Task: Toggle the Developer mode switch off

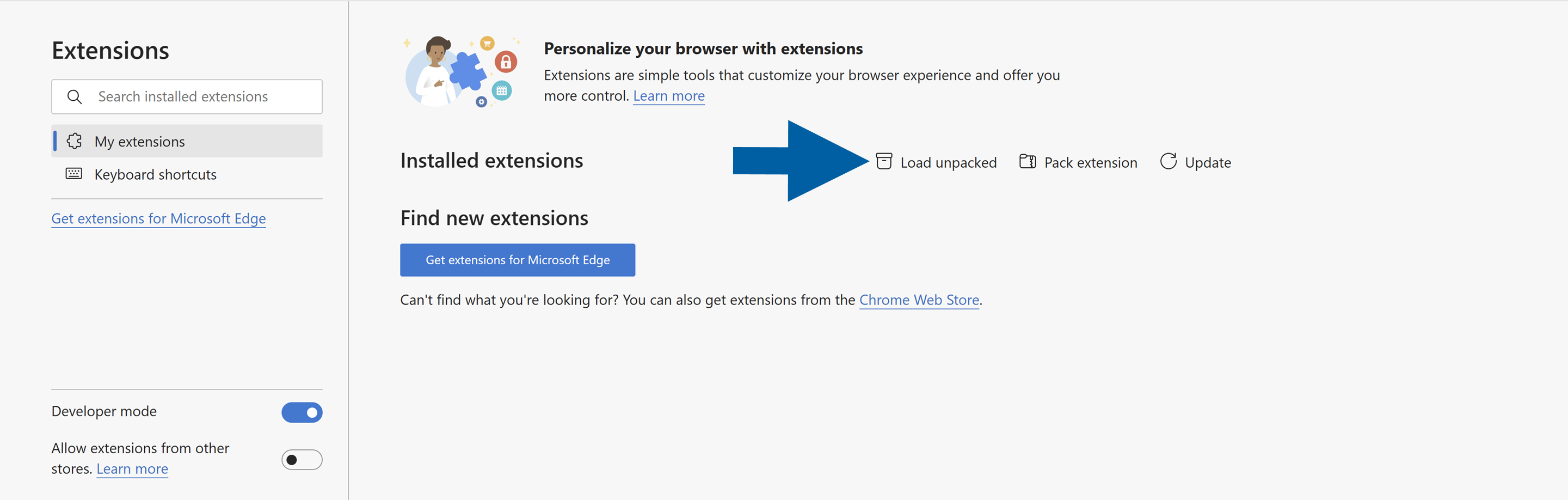Action: tap(302, 412)
